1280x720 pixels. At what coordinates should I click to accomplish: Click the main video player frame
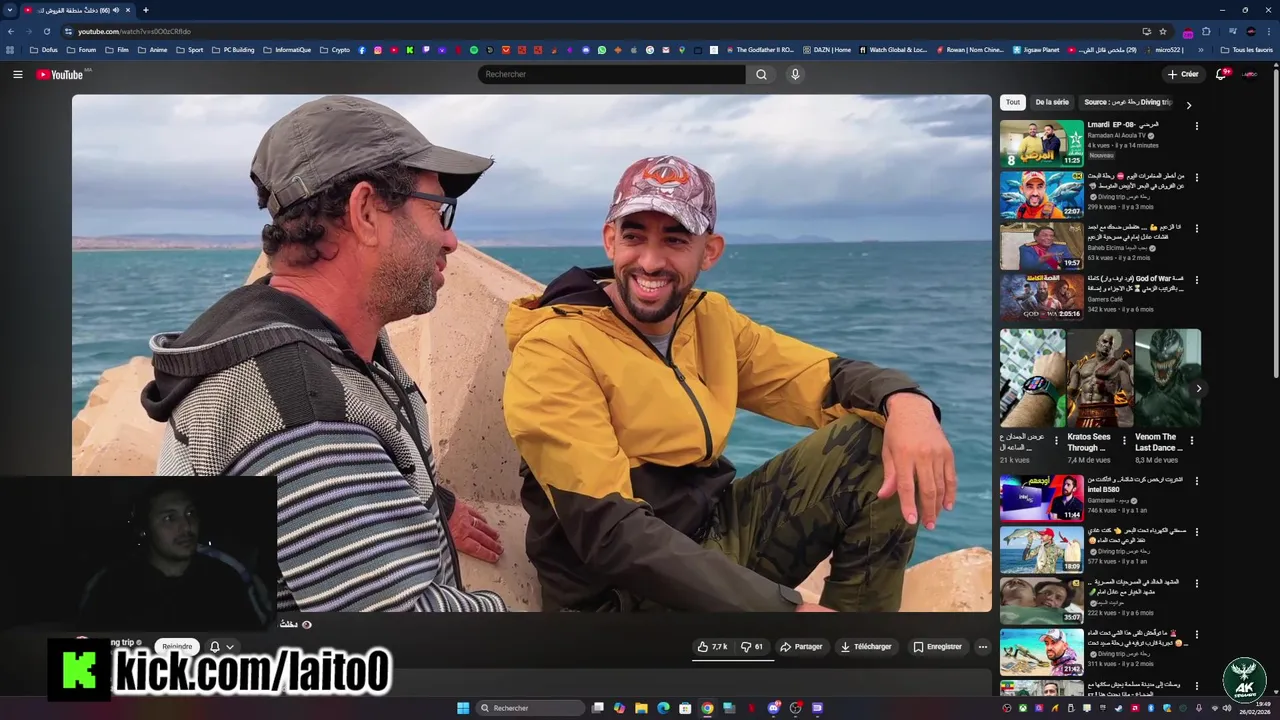click(532, 353)
